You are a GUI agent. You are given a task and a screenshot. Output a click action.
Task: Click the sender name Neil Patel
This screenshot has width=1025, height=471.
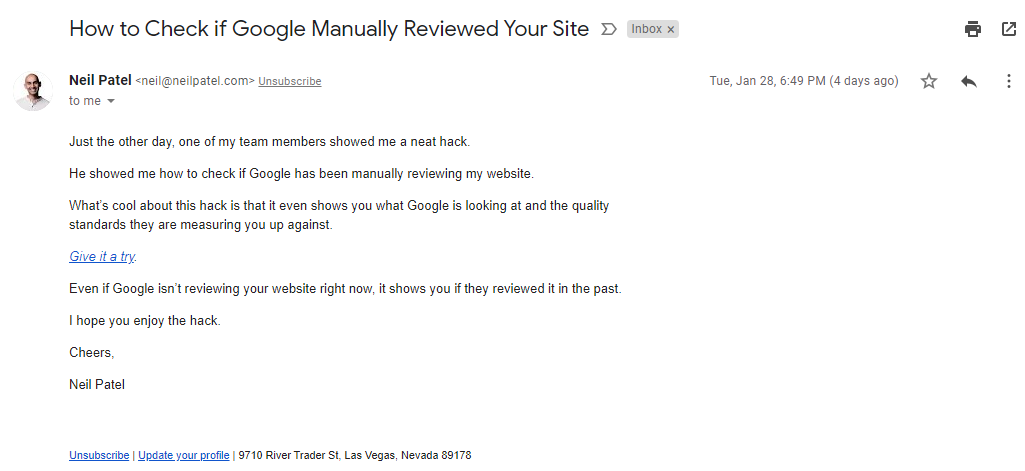point(100,80)
